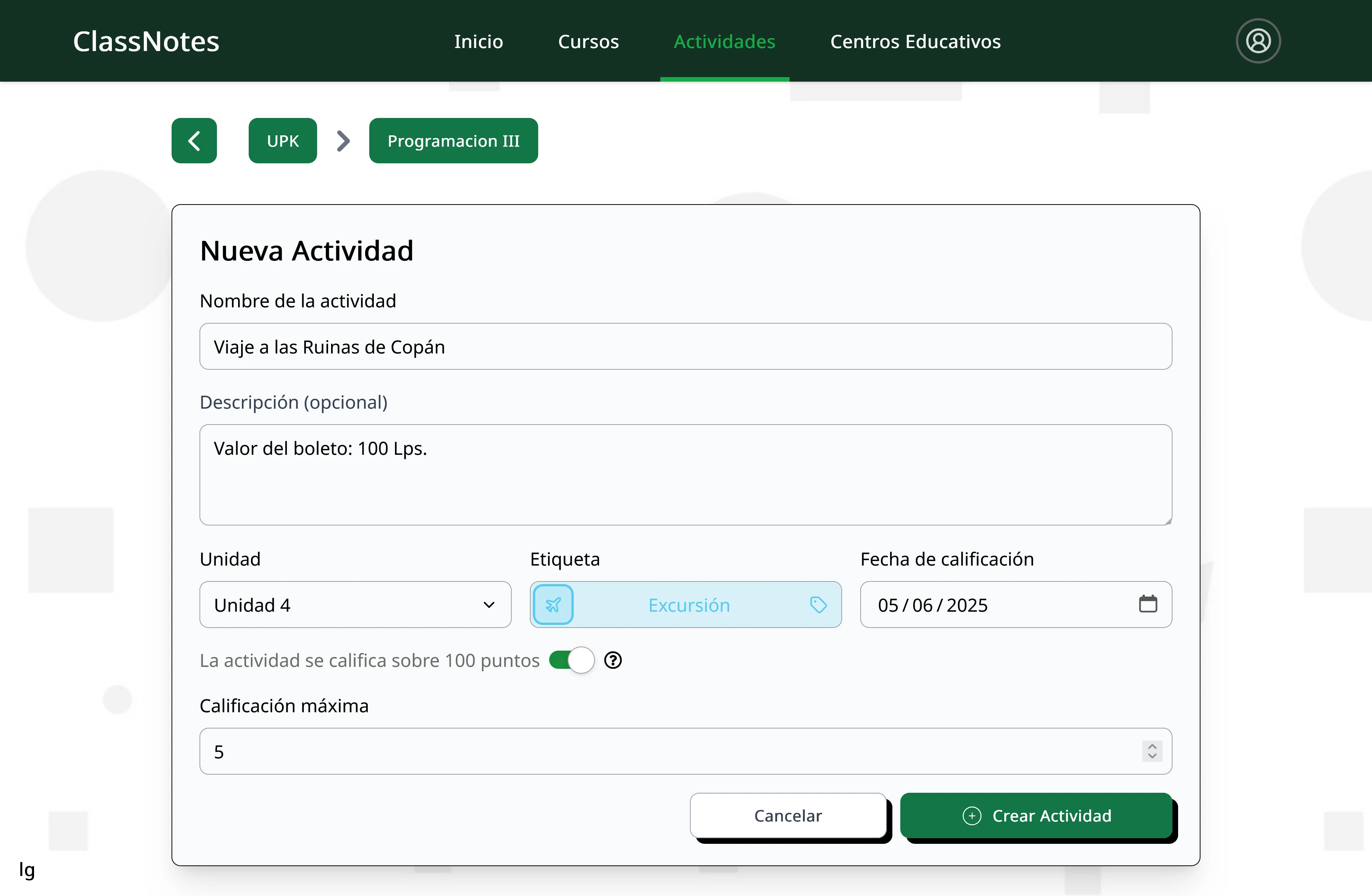This screenshot has height=896, width=1372.
Task: Open Centros Educativos in navigation
Action: 915,42
